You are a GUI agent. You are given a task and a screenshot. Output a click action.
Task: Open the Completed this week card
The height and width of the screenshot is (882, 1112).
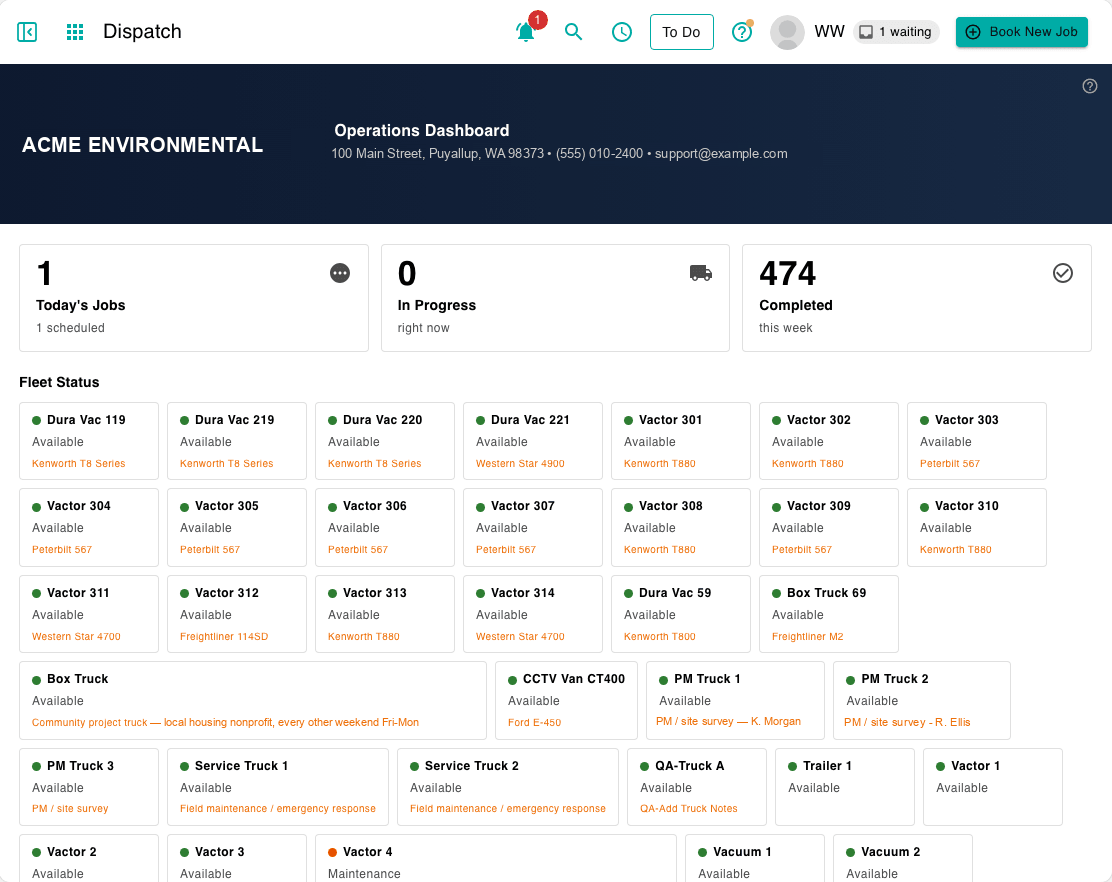tap(916, 298)
